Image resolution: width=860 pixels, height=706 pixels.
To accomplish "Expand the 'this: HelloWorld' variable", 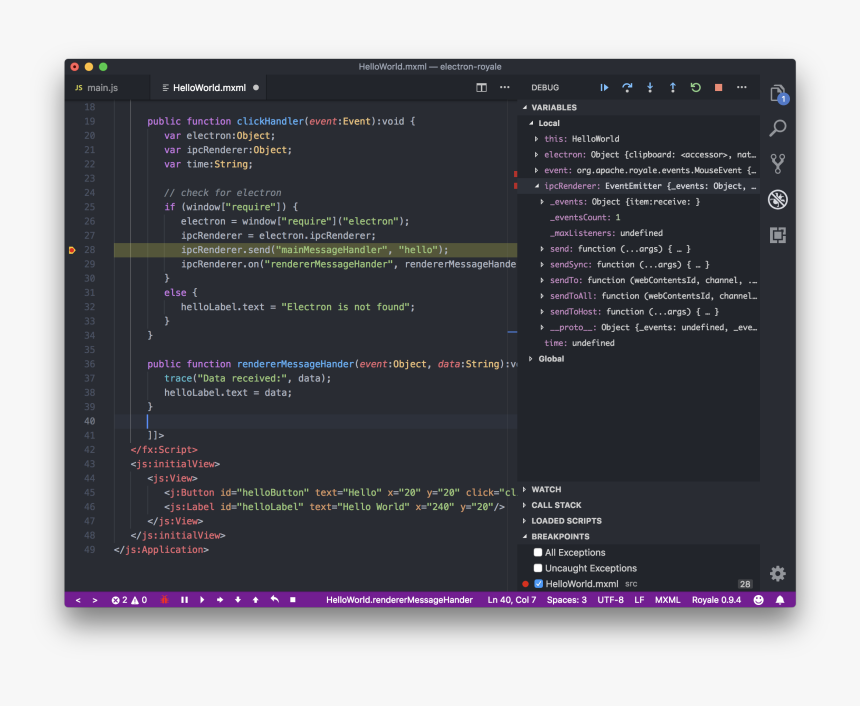I will pos(536,139).
